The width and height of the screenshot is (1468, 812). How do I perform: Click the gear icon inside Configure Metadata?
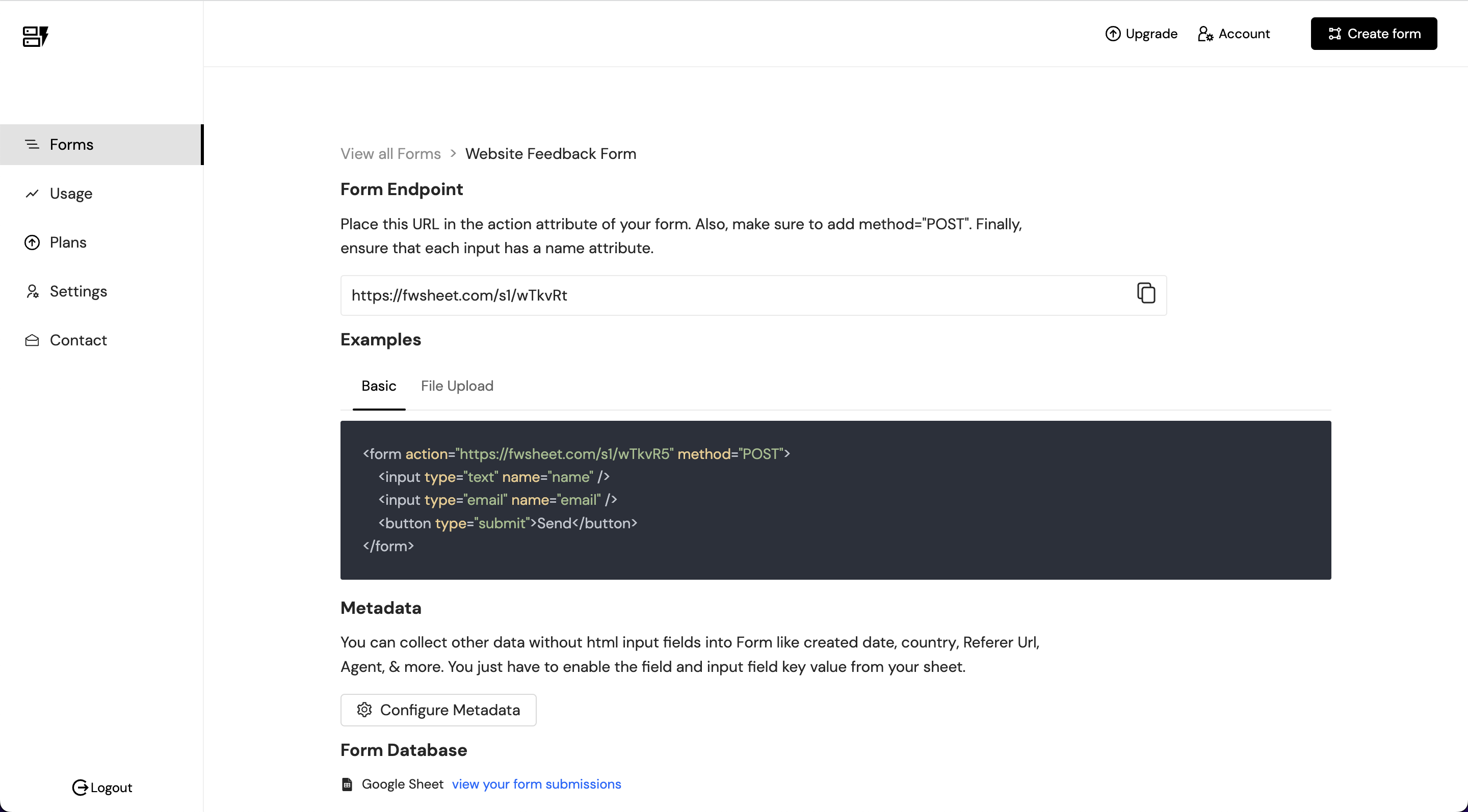tap(364, 710)
